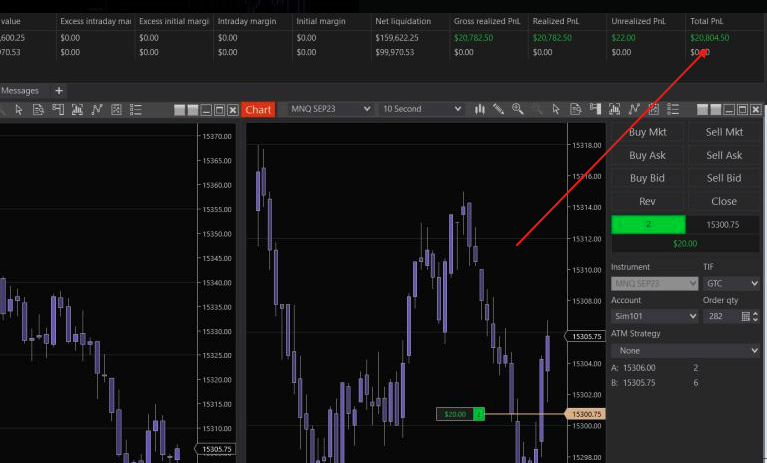Click the Buy Ask button
Viewport: 767px width, 463px height.
pos(647,155)
